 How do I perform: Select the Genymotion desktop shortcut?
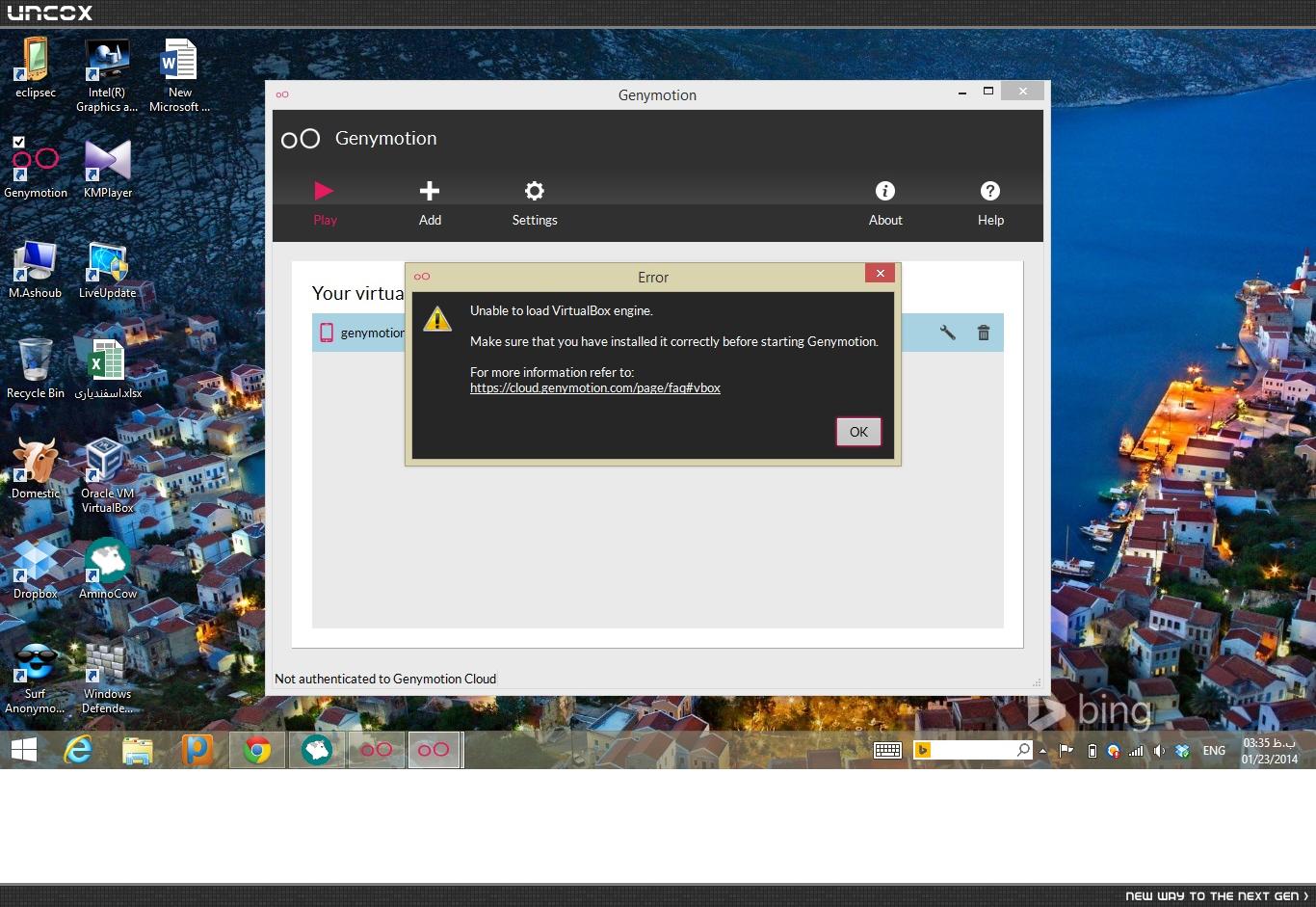tap(36, 168)
